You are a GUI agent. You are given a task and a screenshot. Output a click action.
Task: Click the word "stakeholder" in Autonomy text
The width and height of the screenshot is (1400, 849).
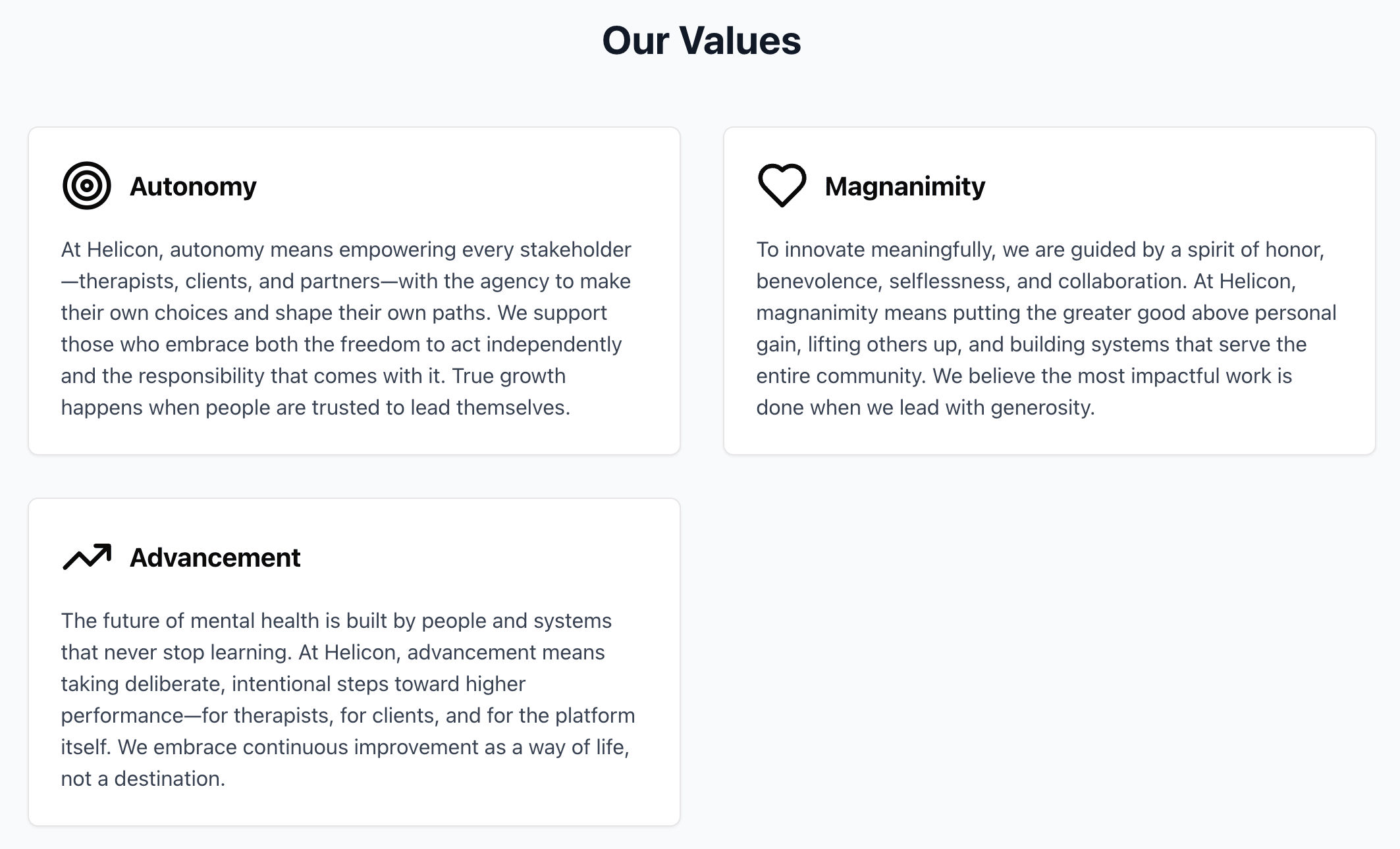[575, 249]
